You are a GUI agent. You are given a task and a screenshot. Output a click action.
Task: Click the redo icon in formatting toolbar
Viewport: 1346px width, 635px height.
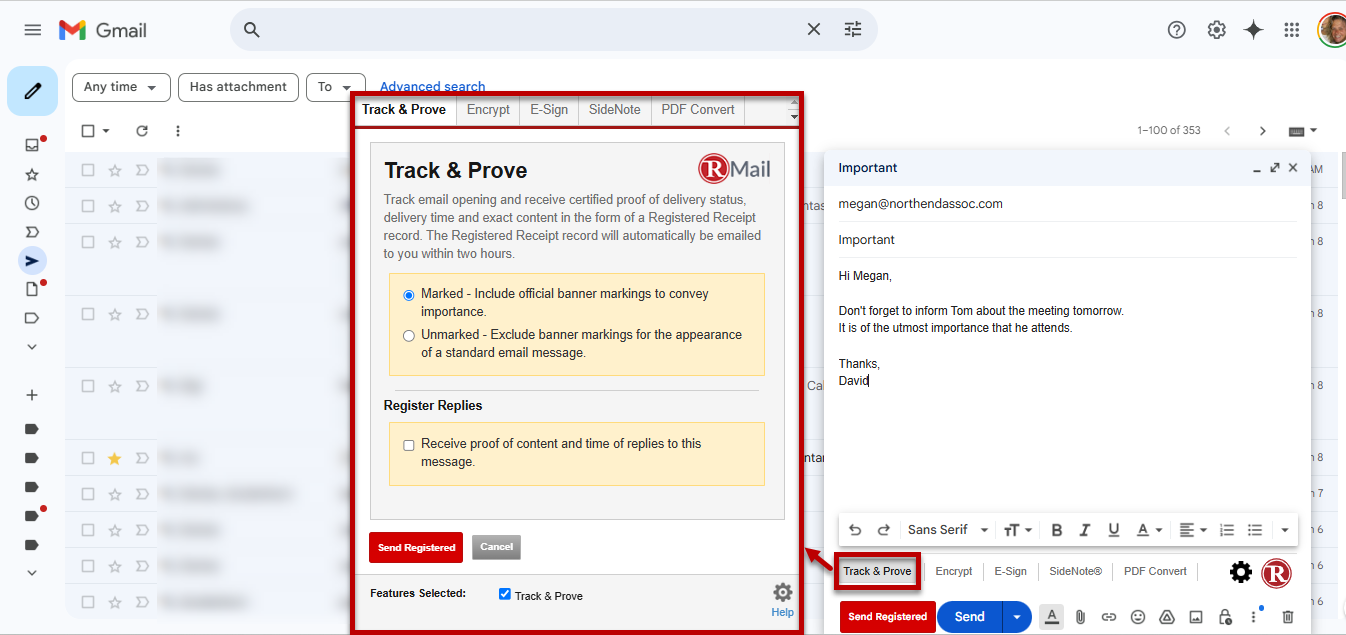[x=883, y=530]
